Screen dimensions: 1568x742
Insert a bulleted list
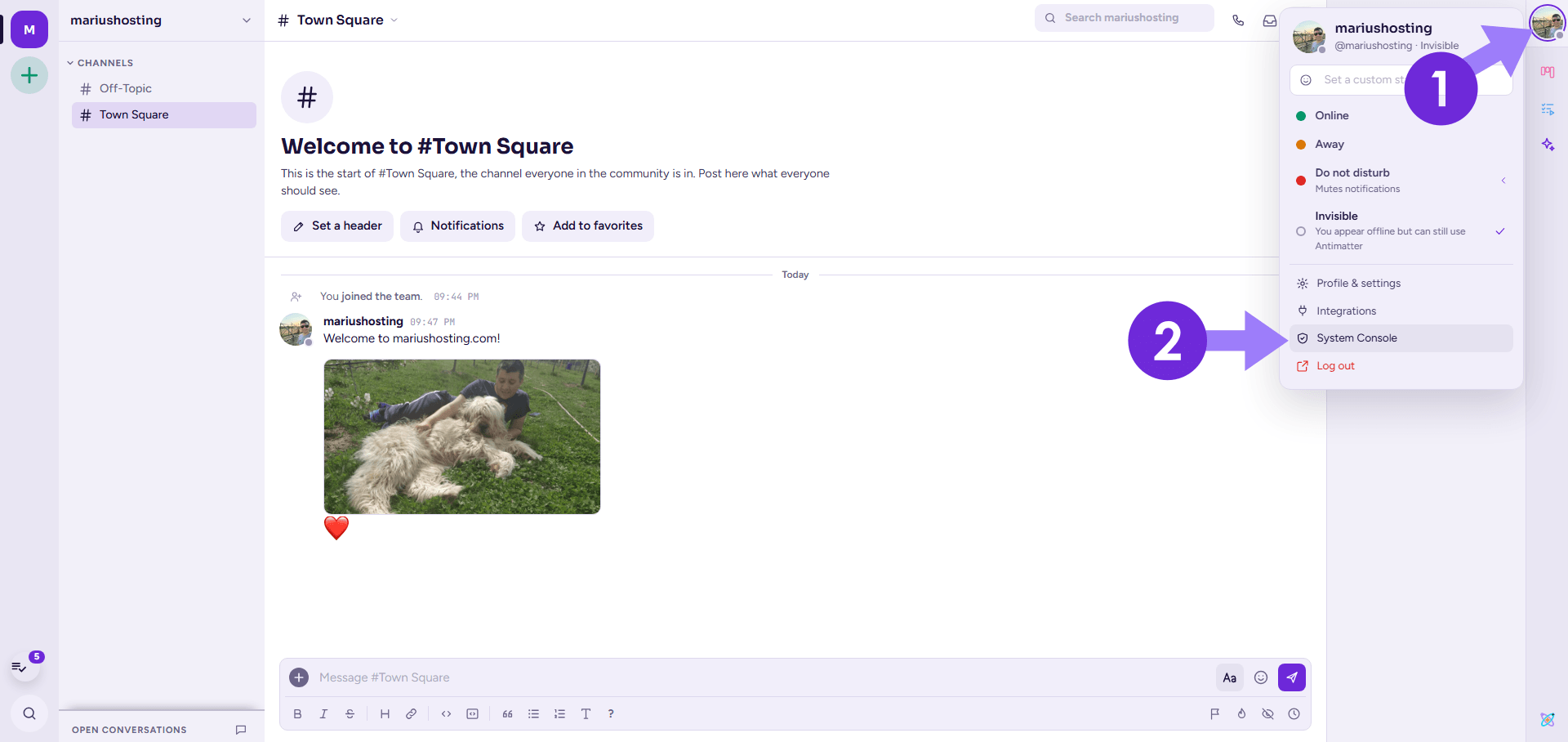pos(533,714)
